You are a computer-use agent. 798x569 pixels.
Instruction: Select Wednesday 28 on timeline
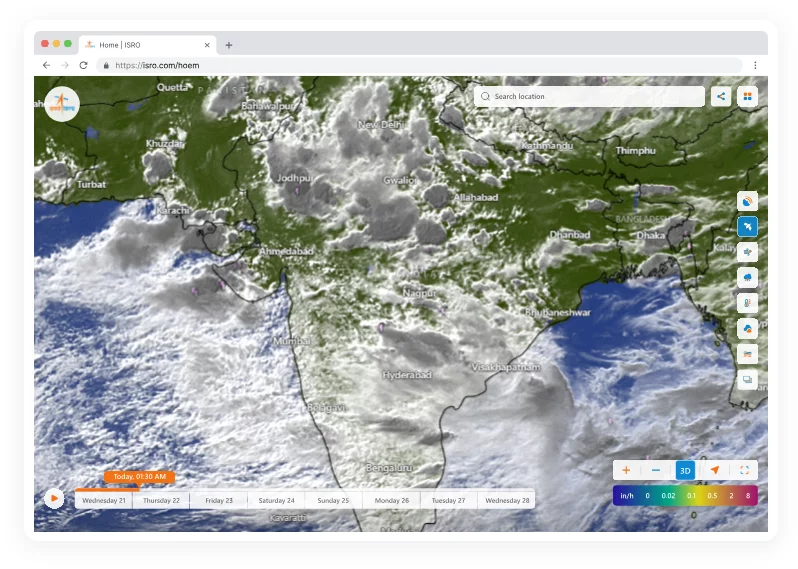coord(507,500)
